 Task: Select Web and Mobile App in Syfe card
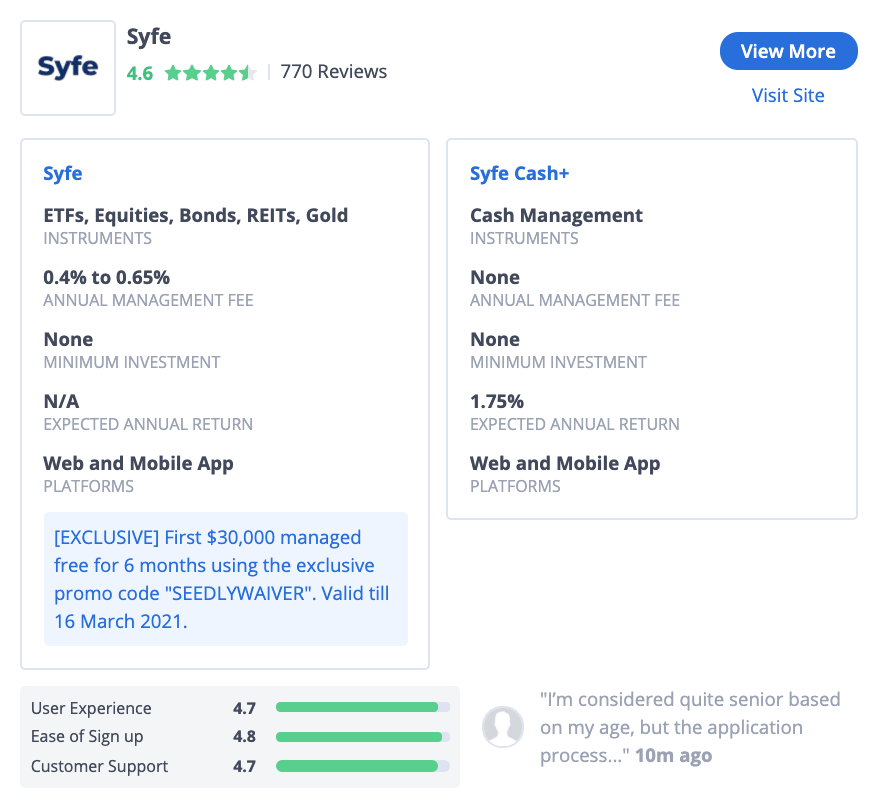[x=139, y=464]
